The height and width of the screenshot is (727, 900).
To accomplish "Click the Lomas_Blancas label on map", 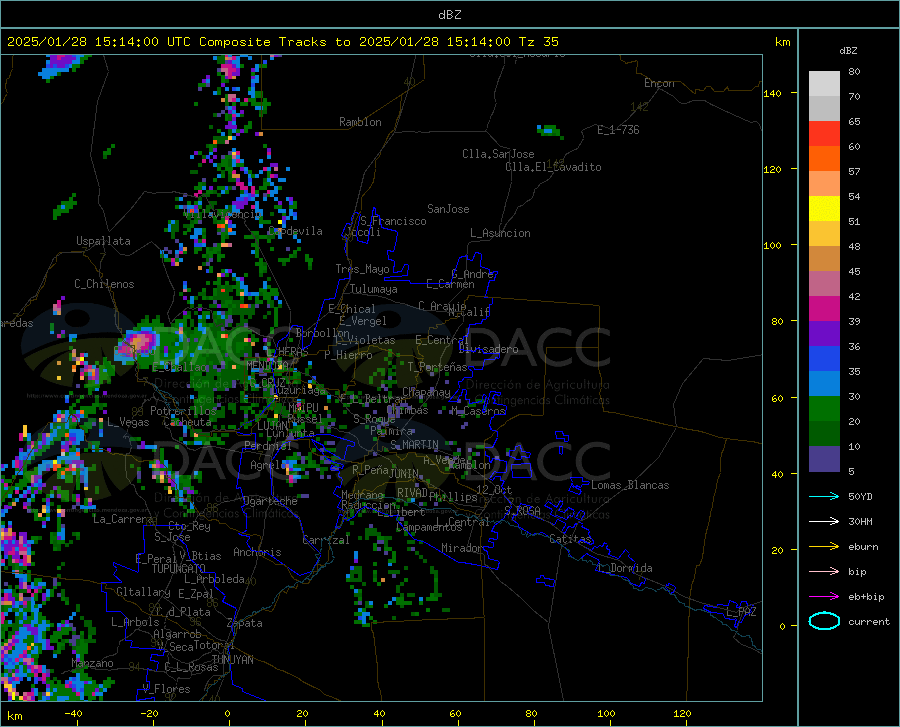I will (x=630, y=485).
